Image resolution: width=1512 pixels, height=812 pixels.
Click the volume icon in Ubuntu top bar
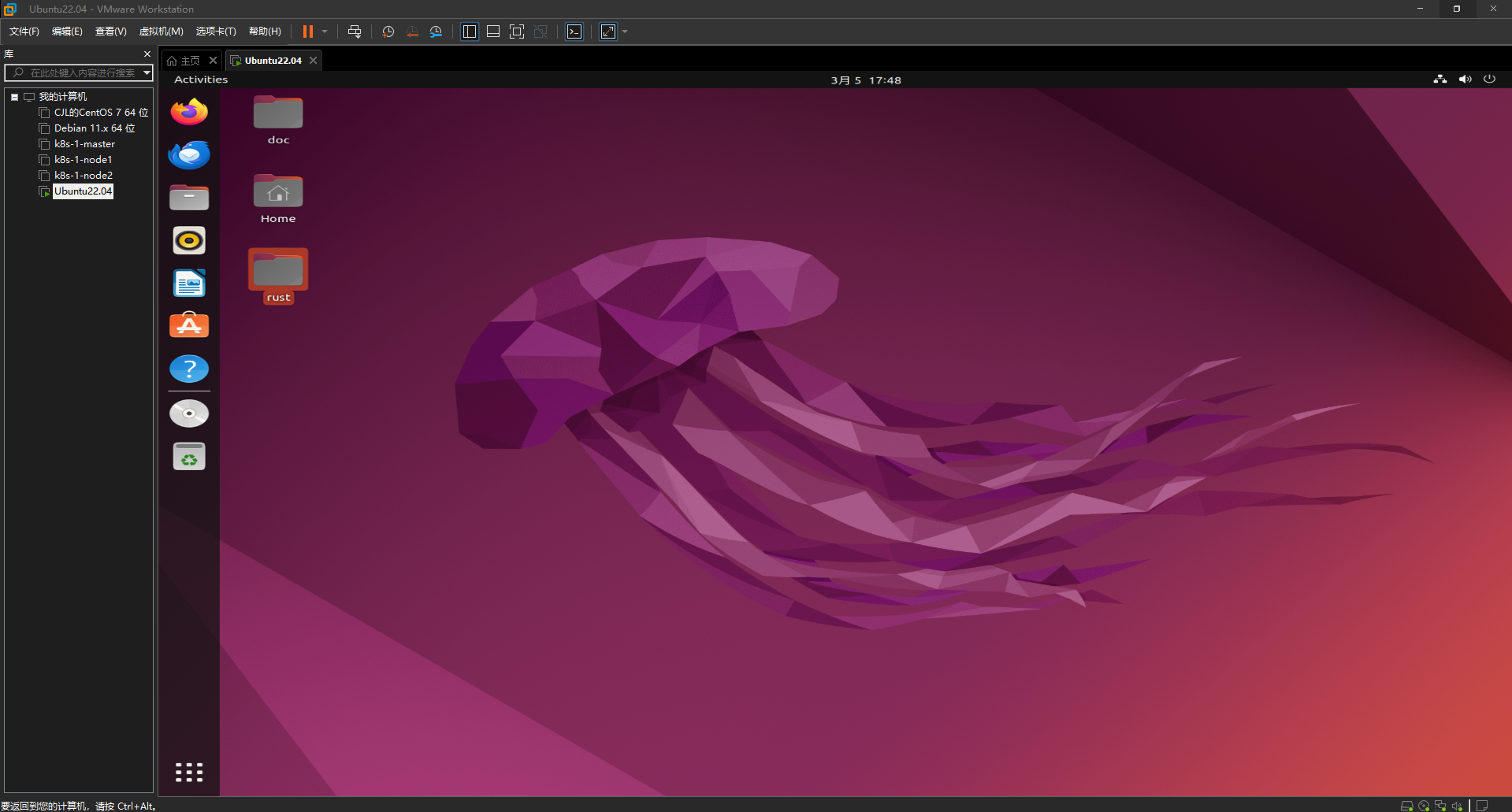pos(1466,79)
